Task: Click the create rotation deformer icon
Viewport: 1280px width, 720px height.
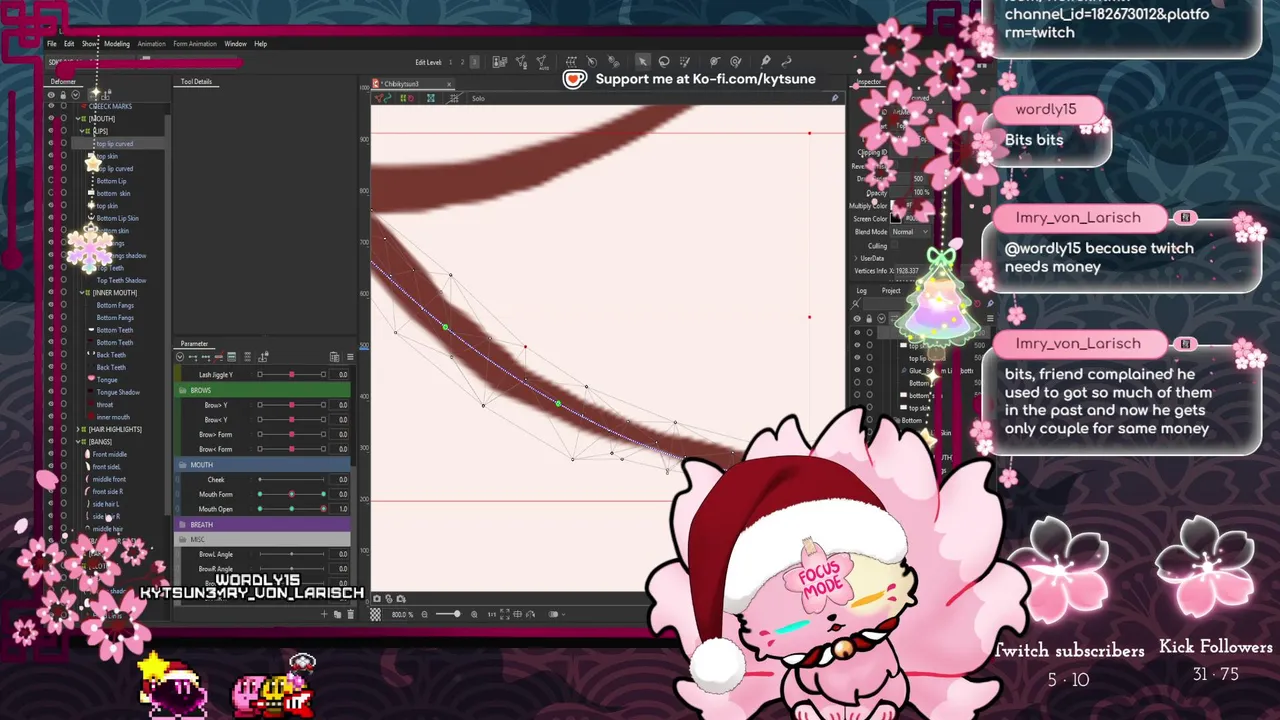Action: (592, 62)
